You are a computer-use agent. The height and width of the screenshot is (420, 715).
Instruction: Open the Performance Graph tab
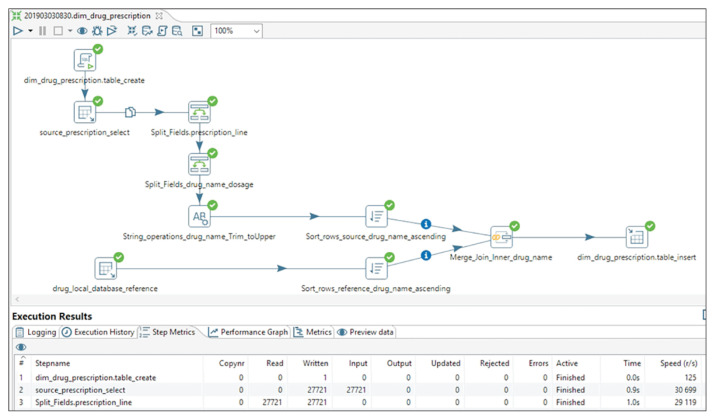(248, 332)
